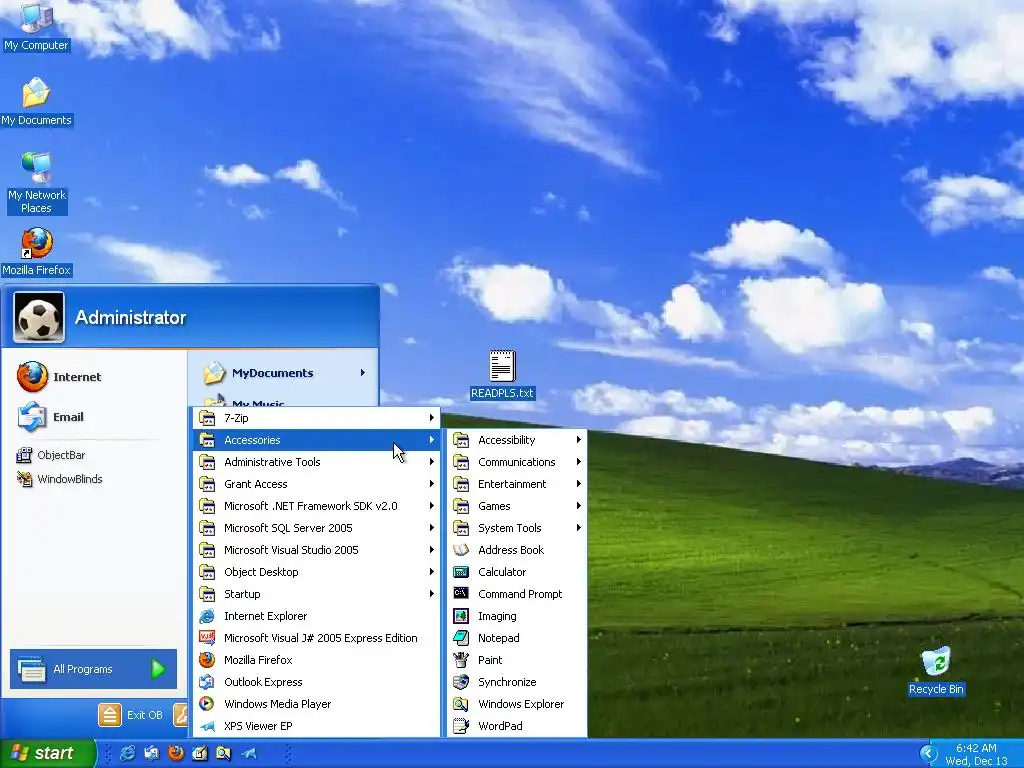Click the Administrator soccer ball picture

point(39,317)
